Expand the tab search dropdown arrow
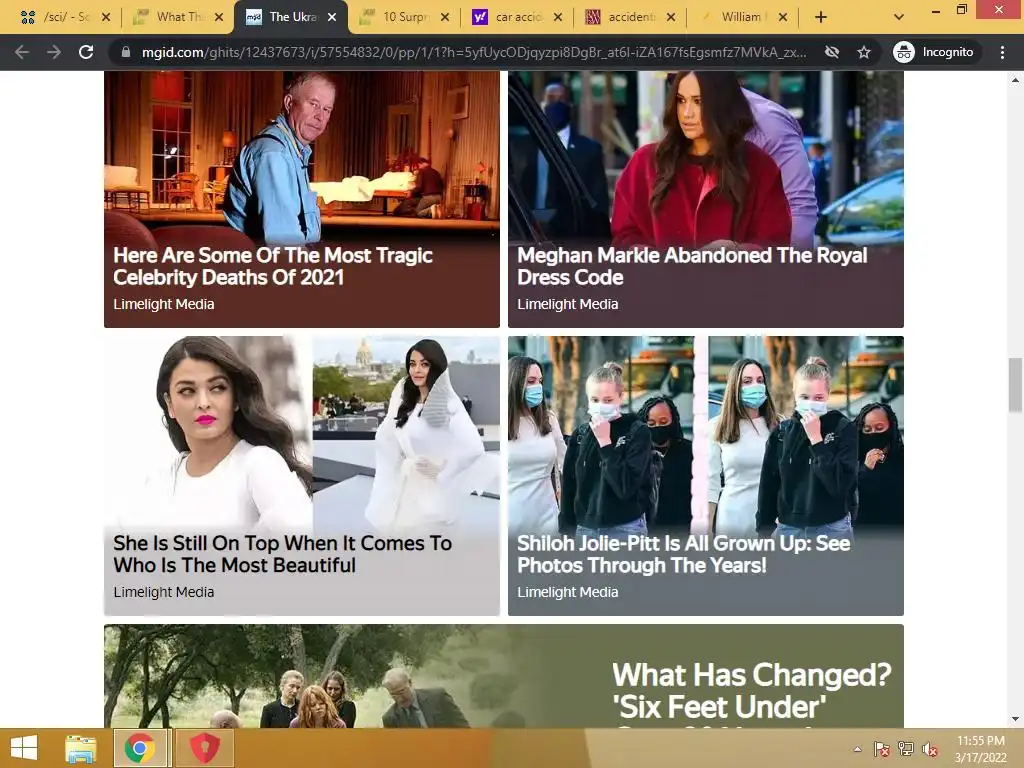This screenshot has height=768, width=1024. tap(899, 17)
